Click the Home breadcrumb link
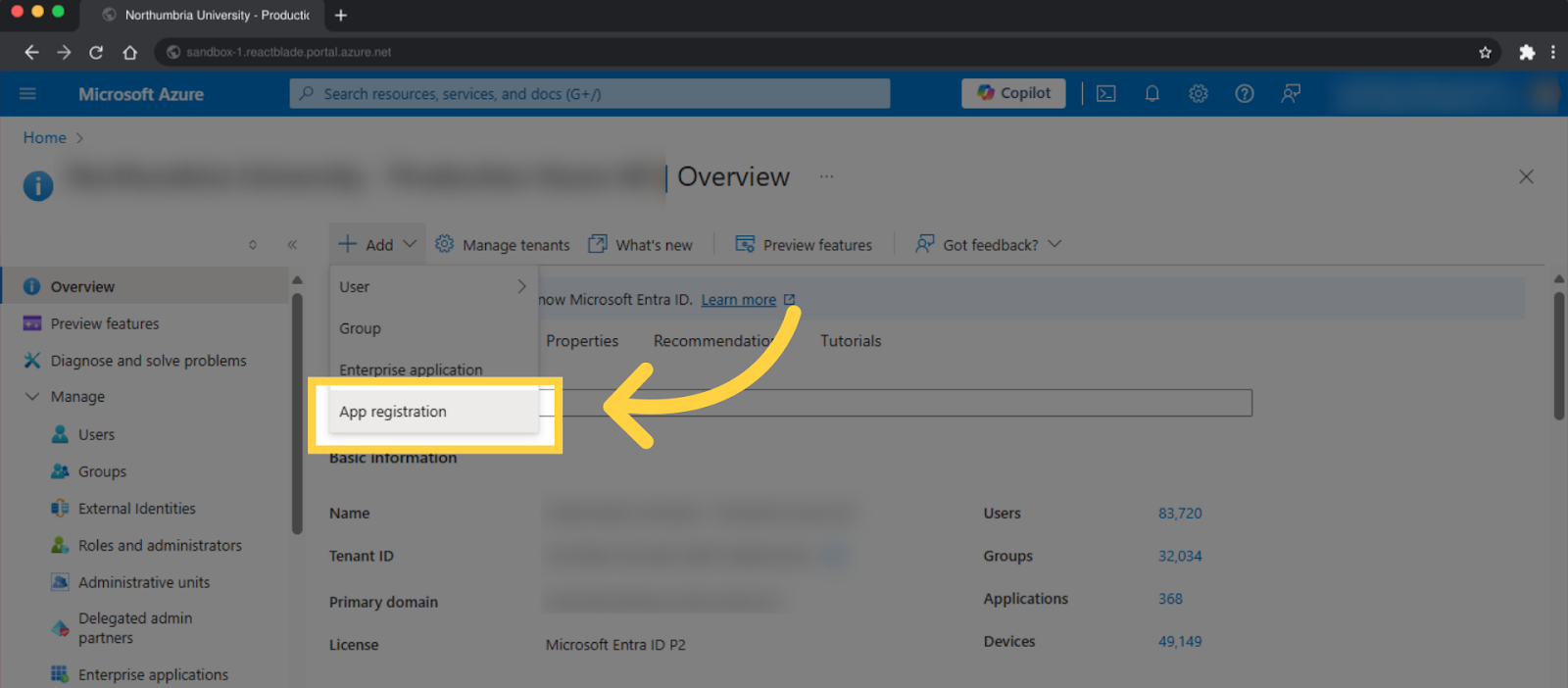This screenshot has height=688, width=1568. pos(45,138)
